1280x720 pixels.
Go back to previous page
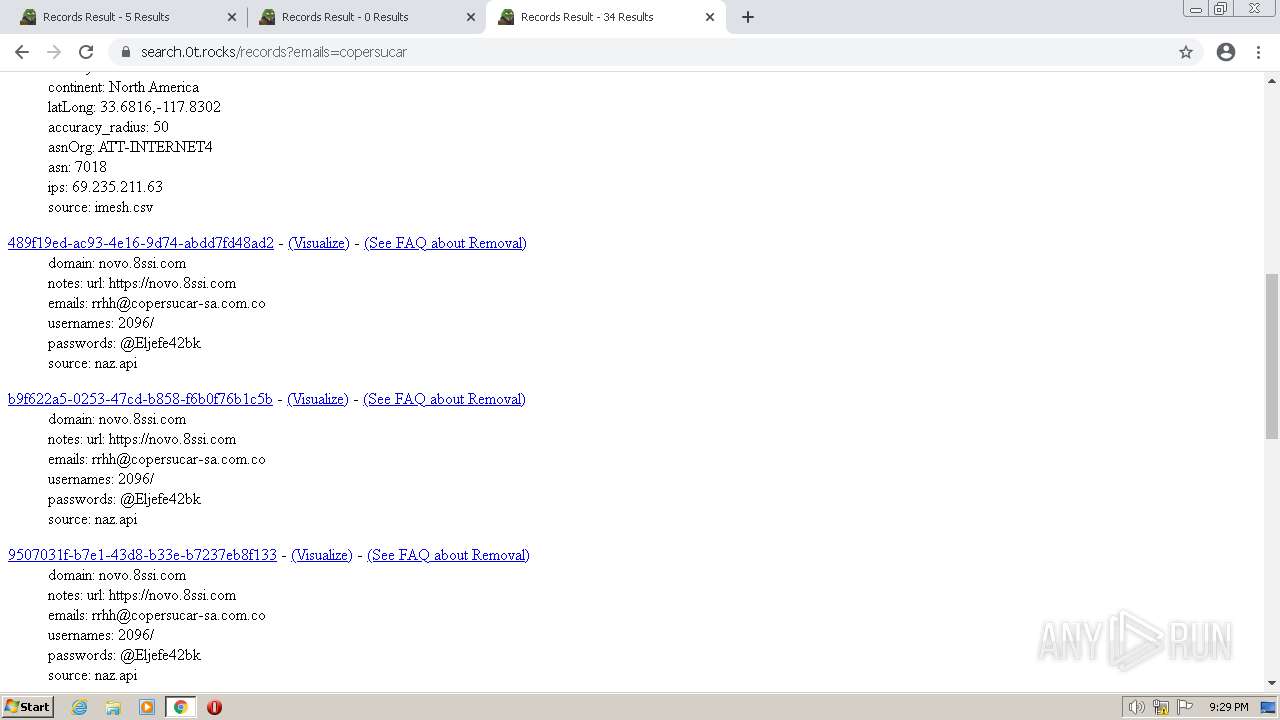tap(22, 52)
